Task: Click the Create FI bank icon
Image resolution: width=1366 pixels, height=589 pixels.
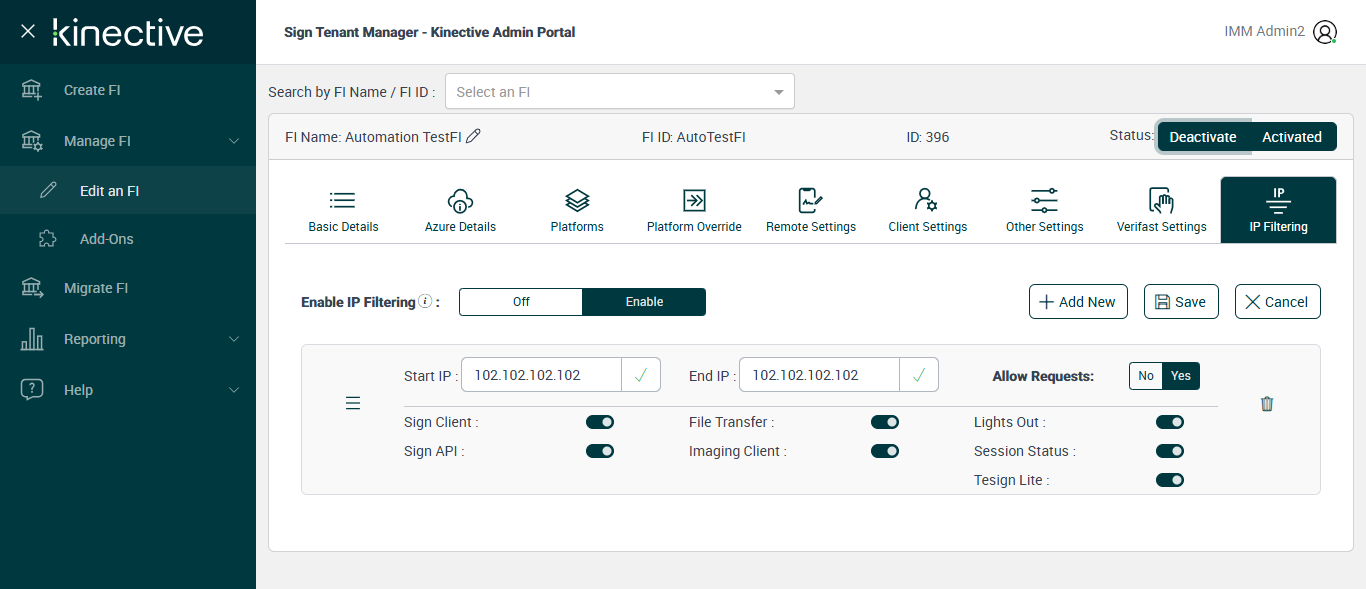Action: pyautogui.click(x=32, y=90)
